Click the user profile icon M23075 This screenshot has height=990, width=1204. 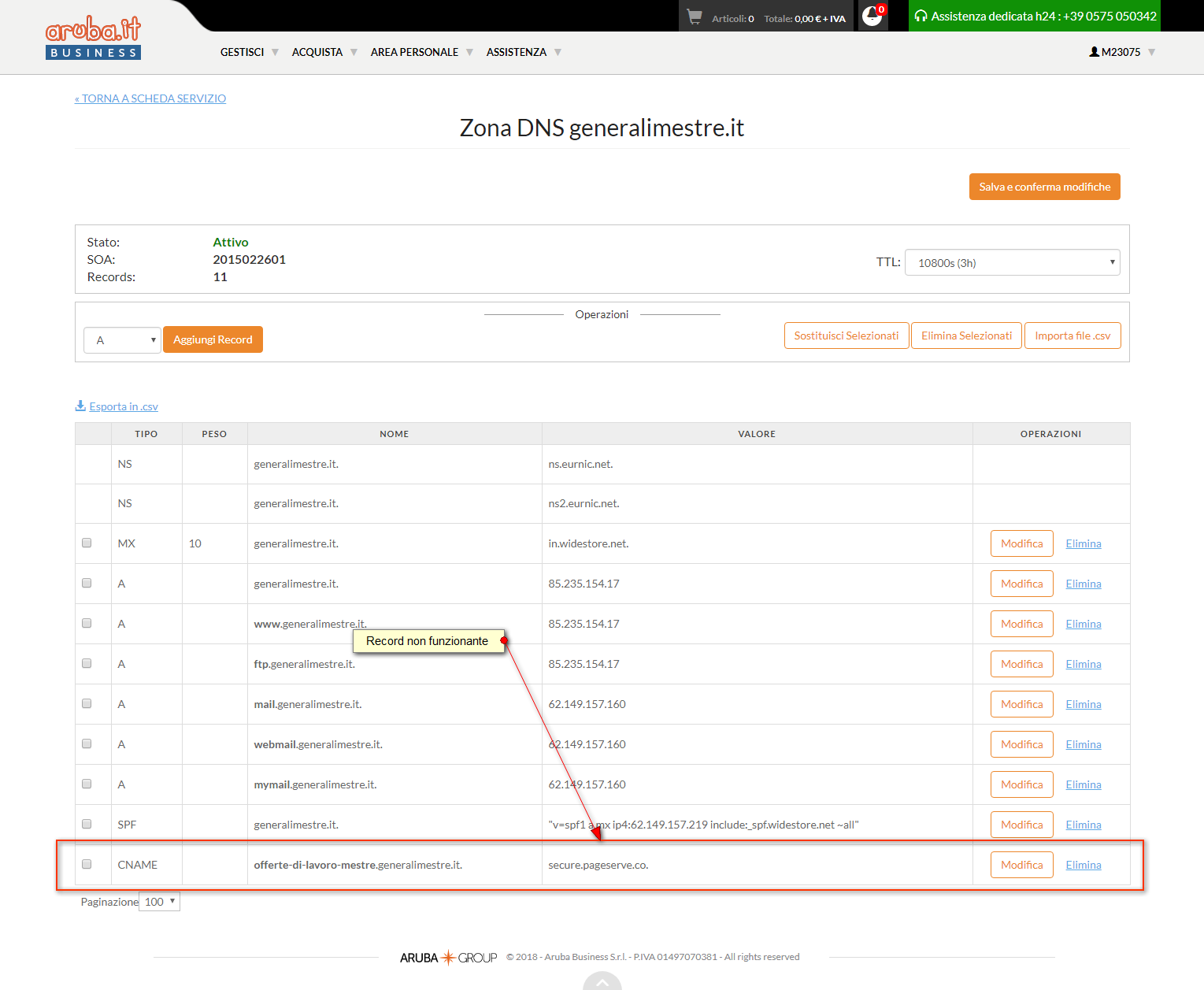[x=1094, y=52]
